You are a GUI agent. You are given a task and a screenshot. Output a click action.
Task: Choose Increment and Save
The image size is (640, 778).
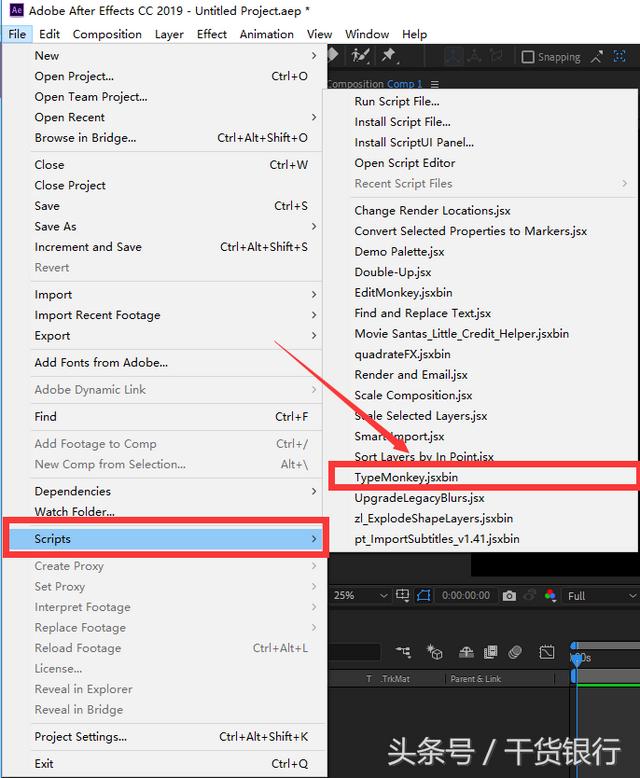coord(164,247)
